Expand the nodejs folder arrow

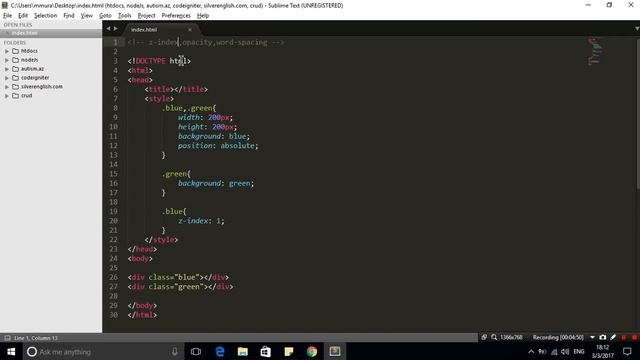click(x=7, y=60)
